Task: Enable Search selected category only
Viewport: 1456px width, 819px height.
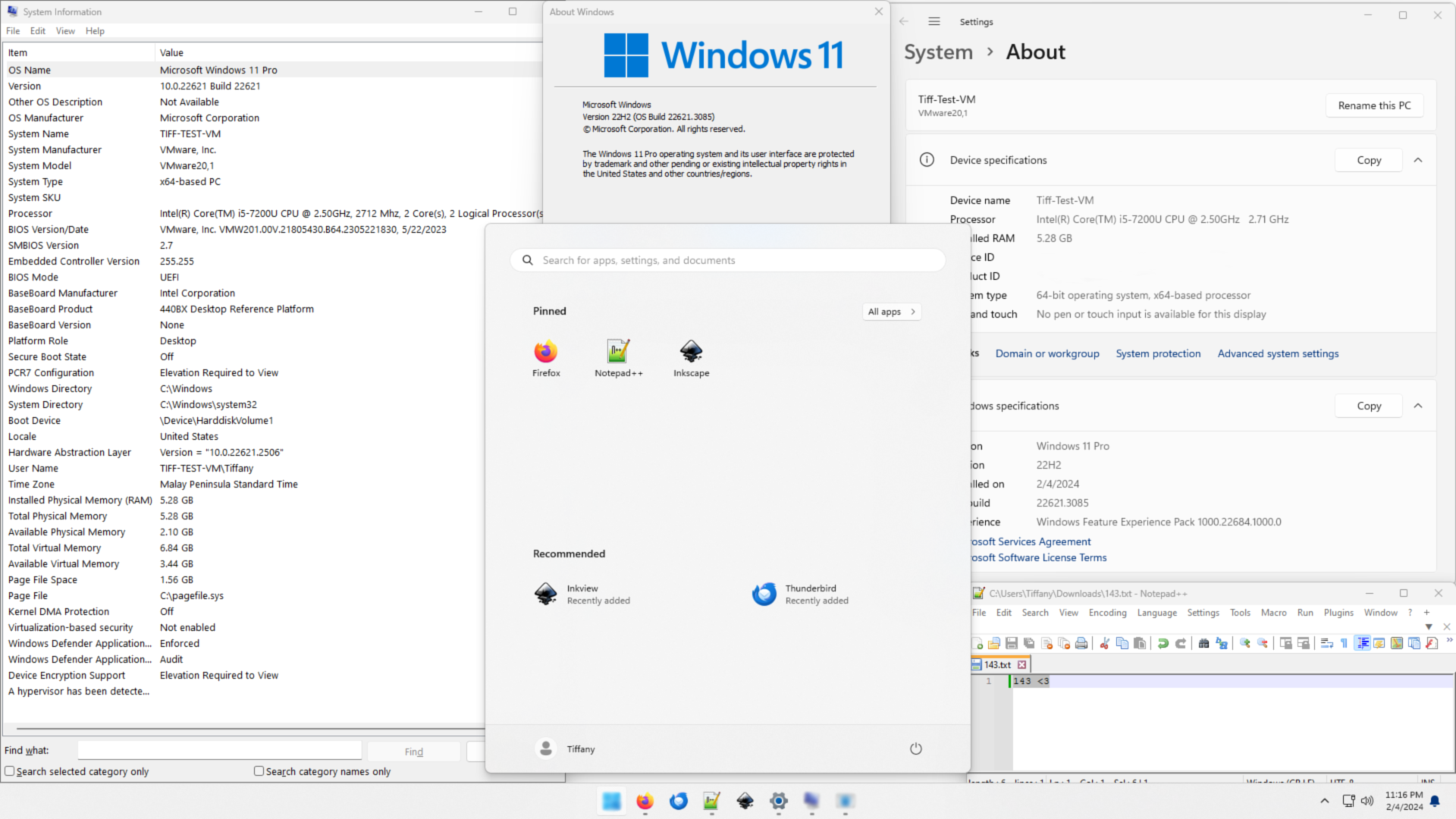Action: click(11, 771)
